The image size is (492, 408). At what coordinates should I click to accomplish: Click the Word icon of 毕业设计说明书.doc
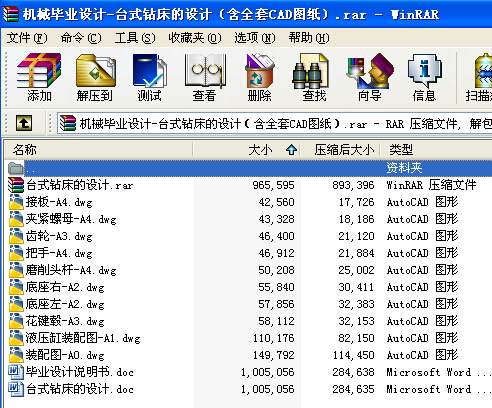click(16, 372)
